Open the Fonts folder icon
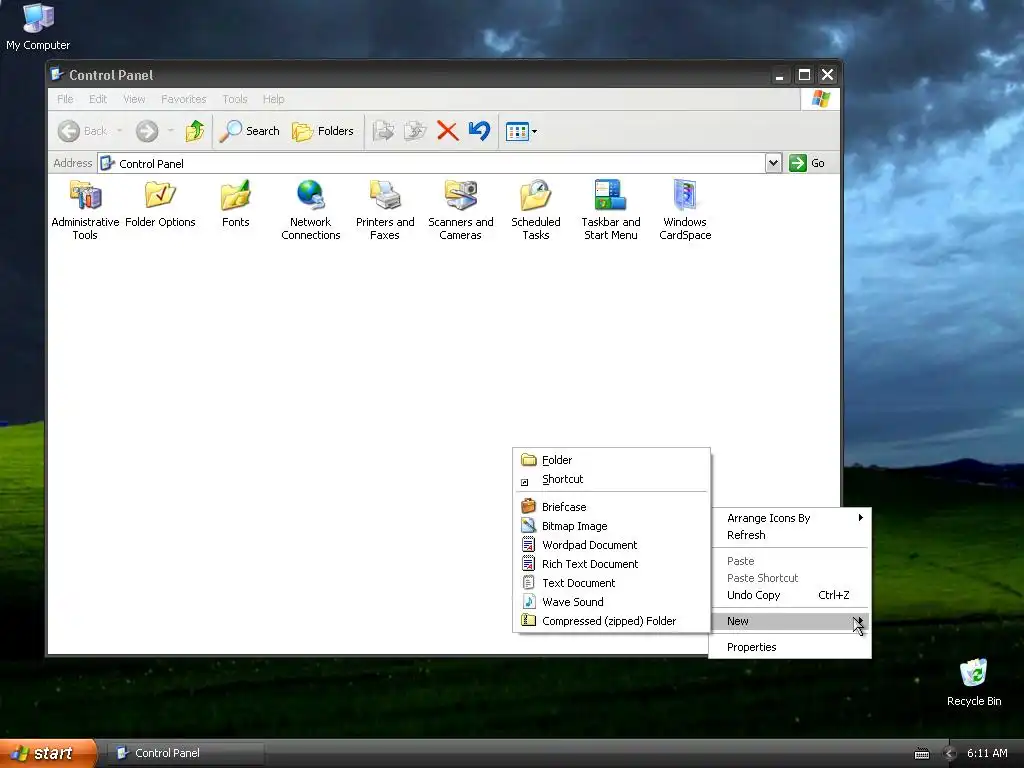This screenshot has height=768, width=1024. (235, 204)
